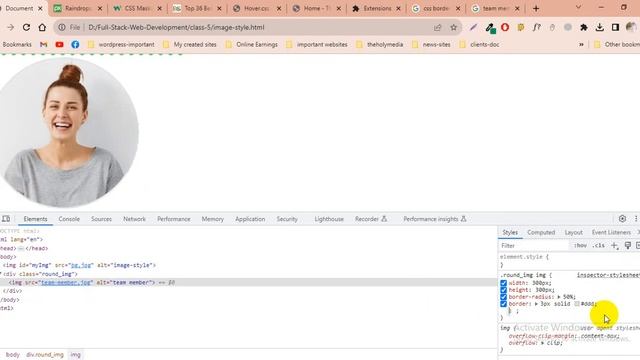640x360 pixels.
Task: Reload the page with the refresh icon
Action: pos(26,27)
